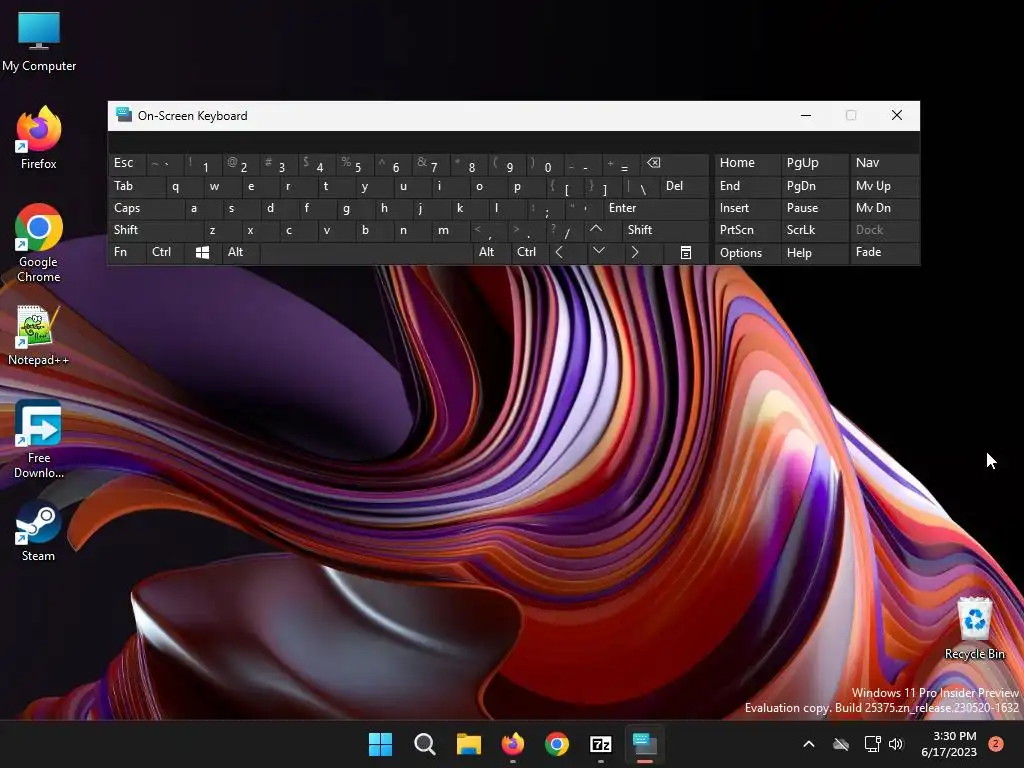This screenshot has width=1024, height=768.
Task: Click the Mv Dn key
Action: coord(884,208)
